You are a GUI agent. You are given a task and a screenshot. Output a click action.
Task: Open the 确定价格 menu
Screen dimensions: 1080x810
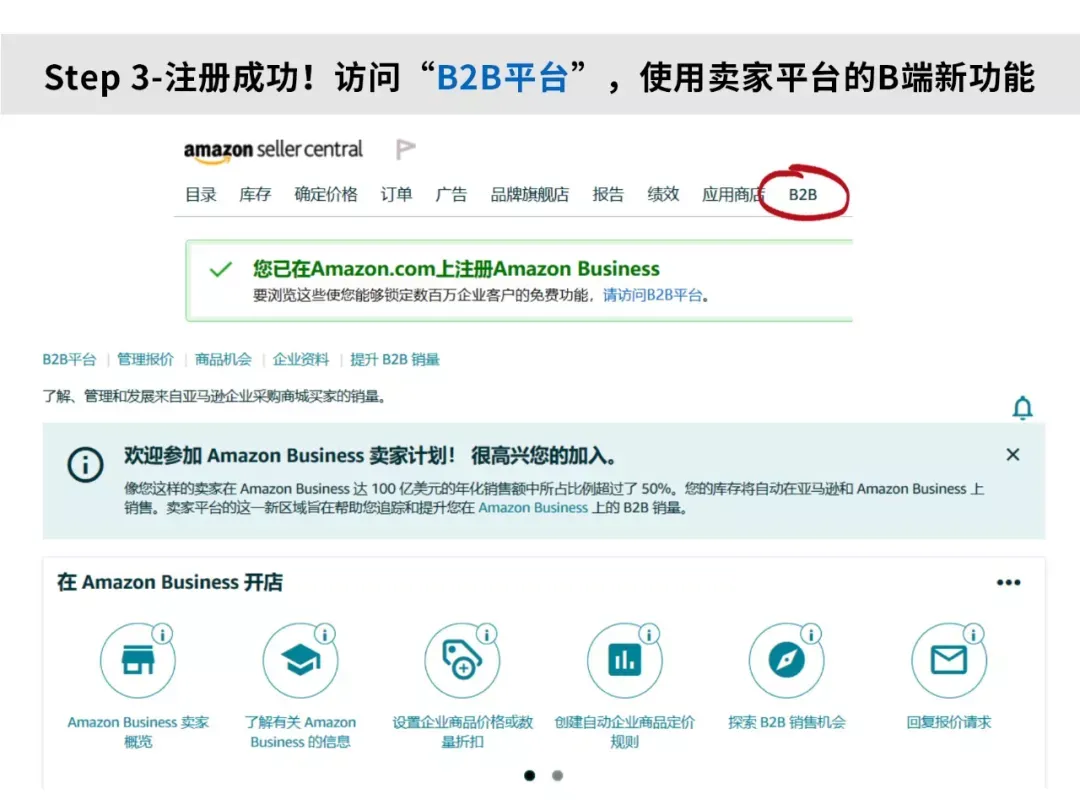[x=326, y=195]
